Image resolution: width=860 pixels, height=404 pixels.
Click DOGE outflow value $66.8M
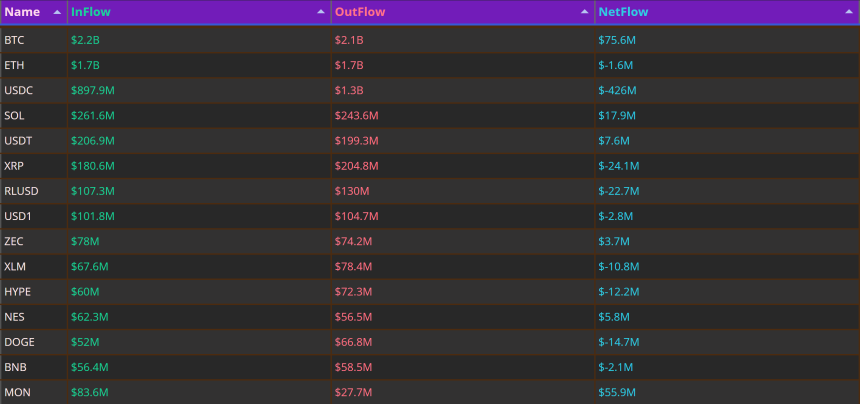tap(354, 342)
